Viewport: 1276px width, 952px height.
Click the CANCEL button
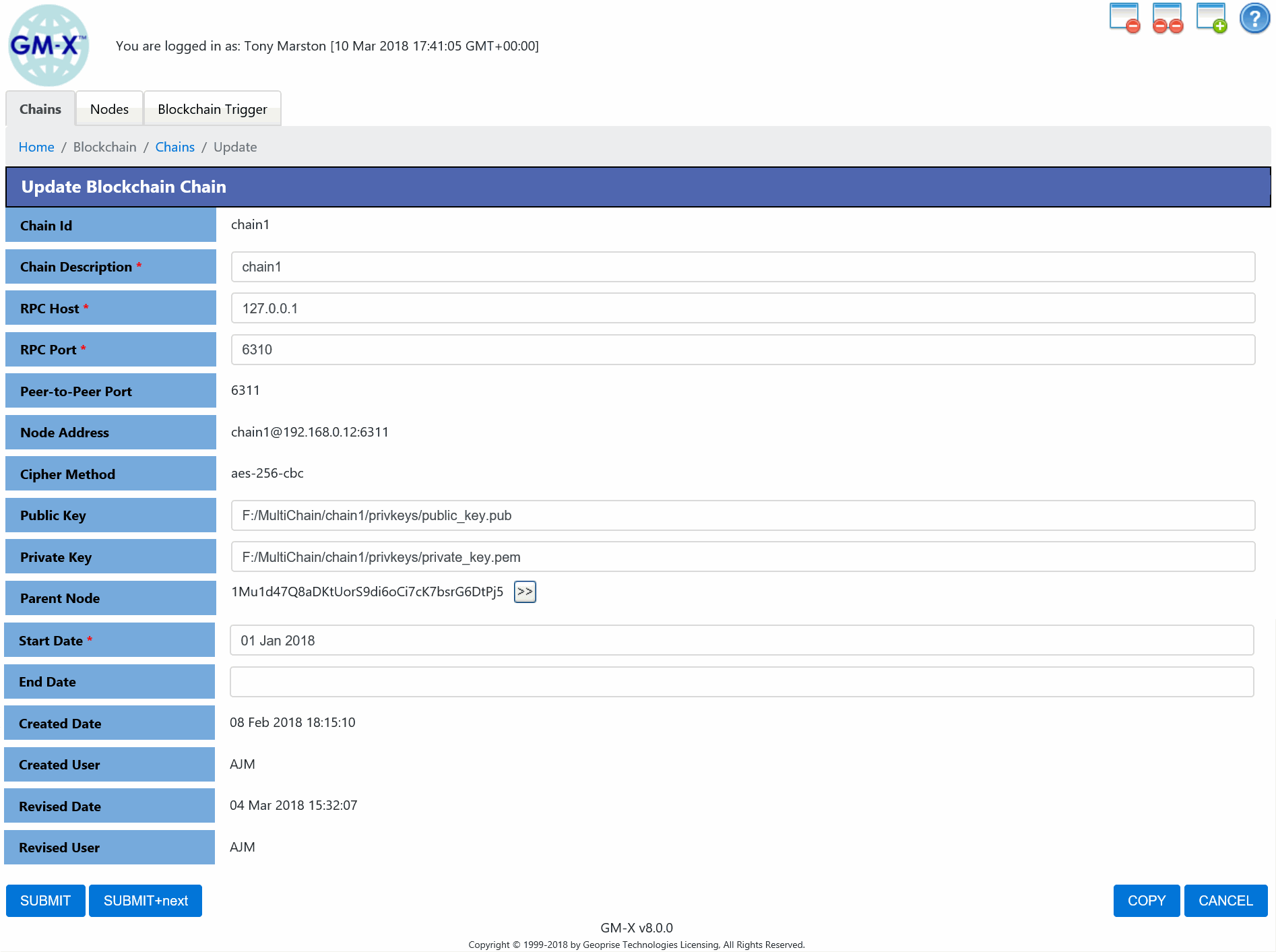click(1226, 901)
